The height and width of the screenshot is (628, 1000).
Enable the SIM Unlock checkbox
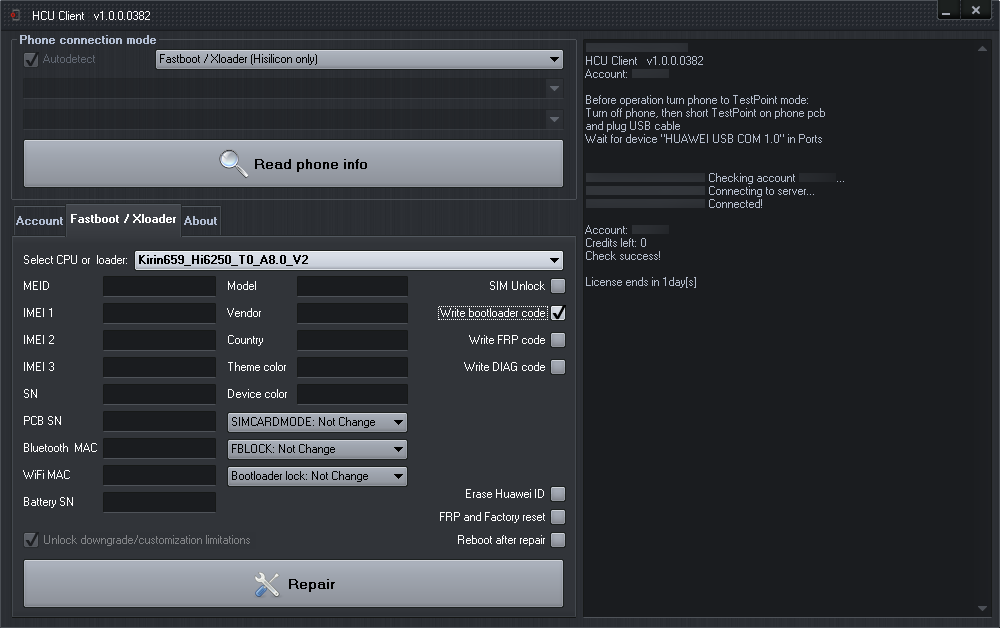tap(558, 286)
